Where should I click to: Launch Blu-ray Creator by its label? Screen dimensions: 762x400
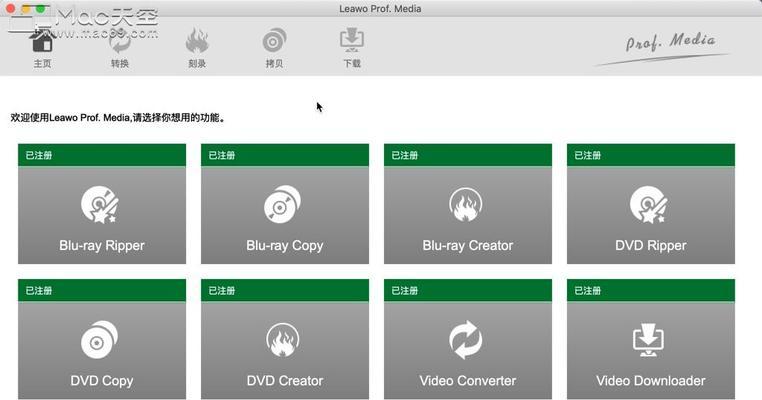pos(468,245)
